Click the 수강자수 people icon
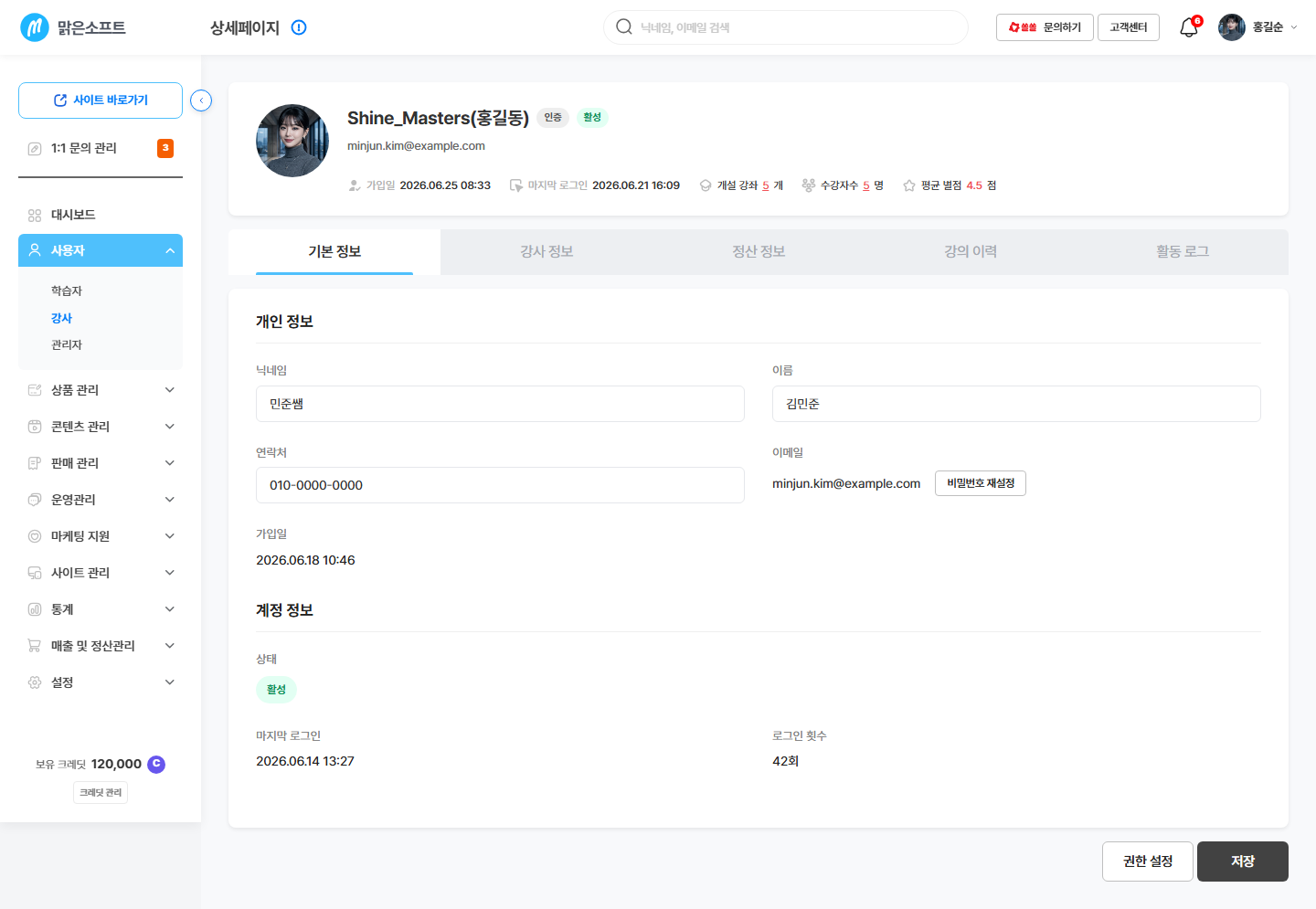The height and width of the screenshot is (909, 1316). tap(809, 185)
